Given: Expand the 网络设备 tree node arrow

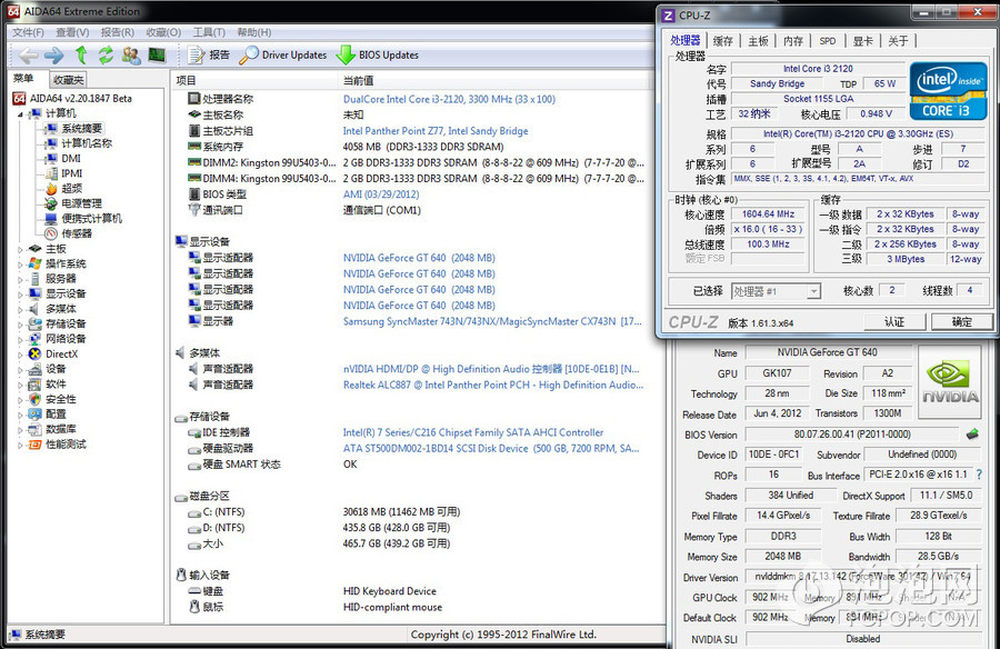Looking at the screenshot, I should point(20,339).
